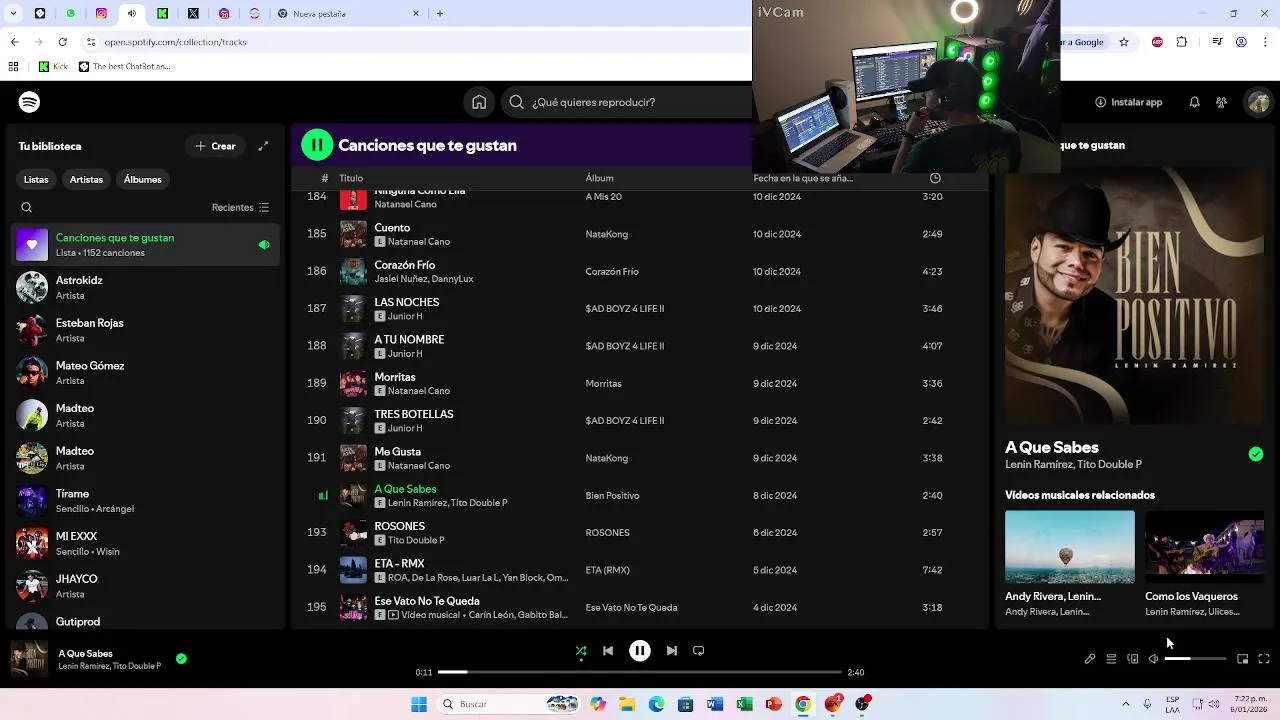Skip to next track
The width and height of the screenshot is (1280, 720).
click(671, 651)
